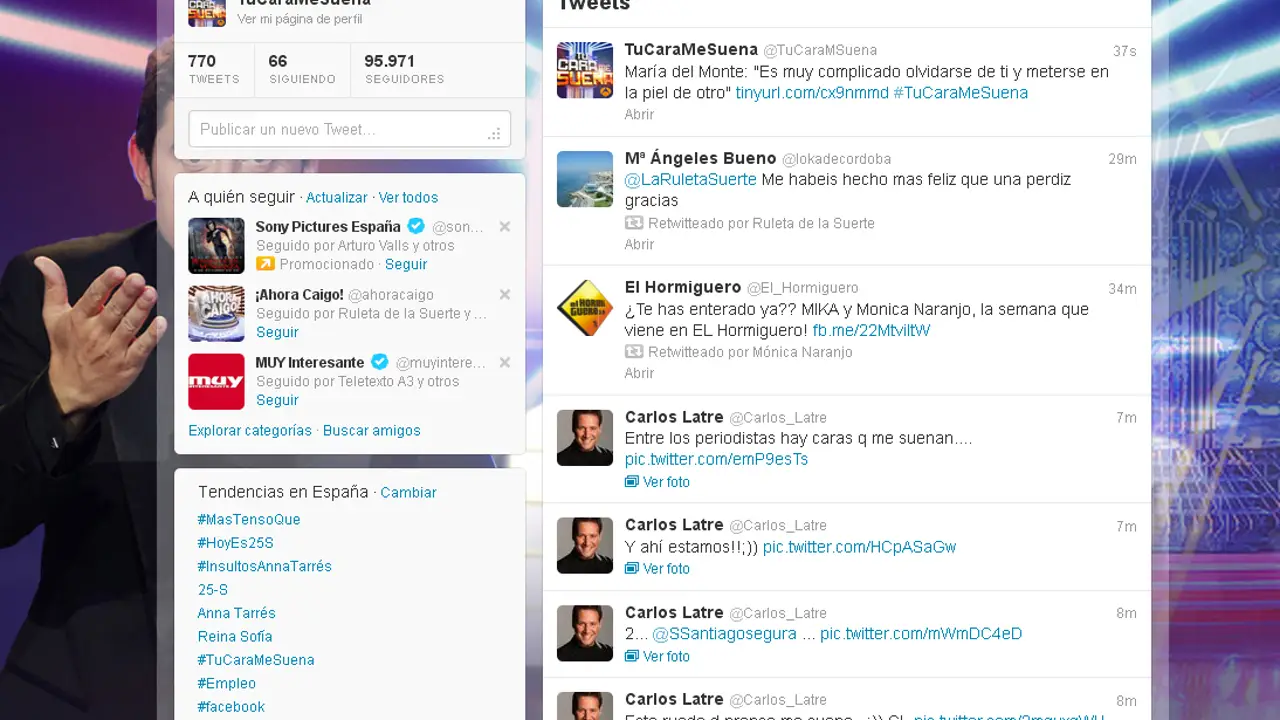Dismiss the Sony Pictures España follow suggestion
The image size is (1280, 720).
click(505, 227)
